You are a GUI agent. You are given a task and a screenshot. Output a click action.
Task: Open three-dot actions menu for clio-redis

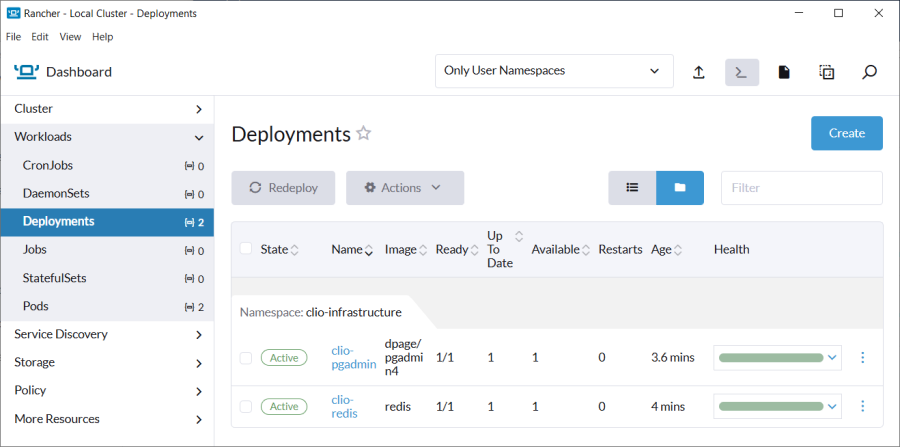pyautogui.click(x=862, y=406)
